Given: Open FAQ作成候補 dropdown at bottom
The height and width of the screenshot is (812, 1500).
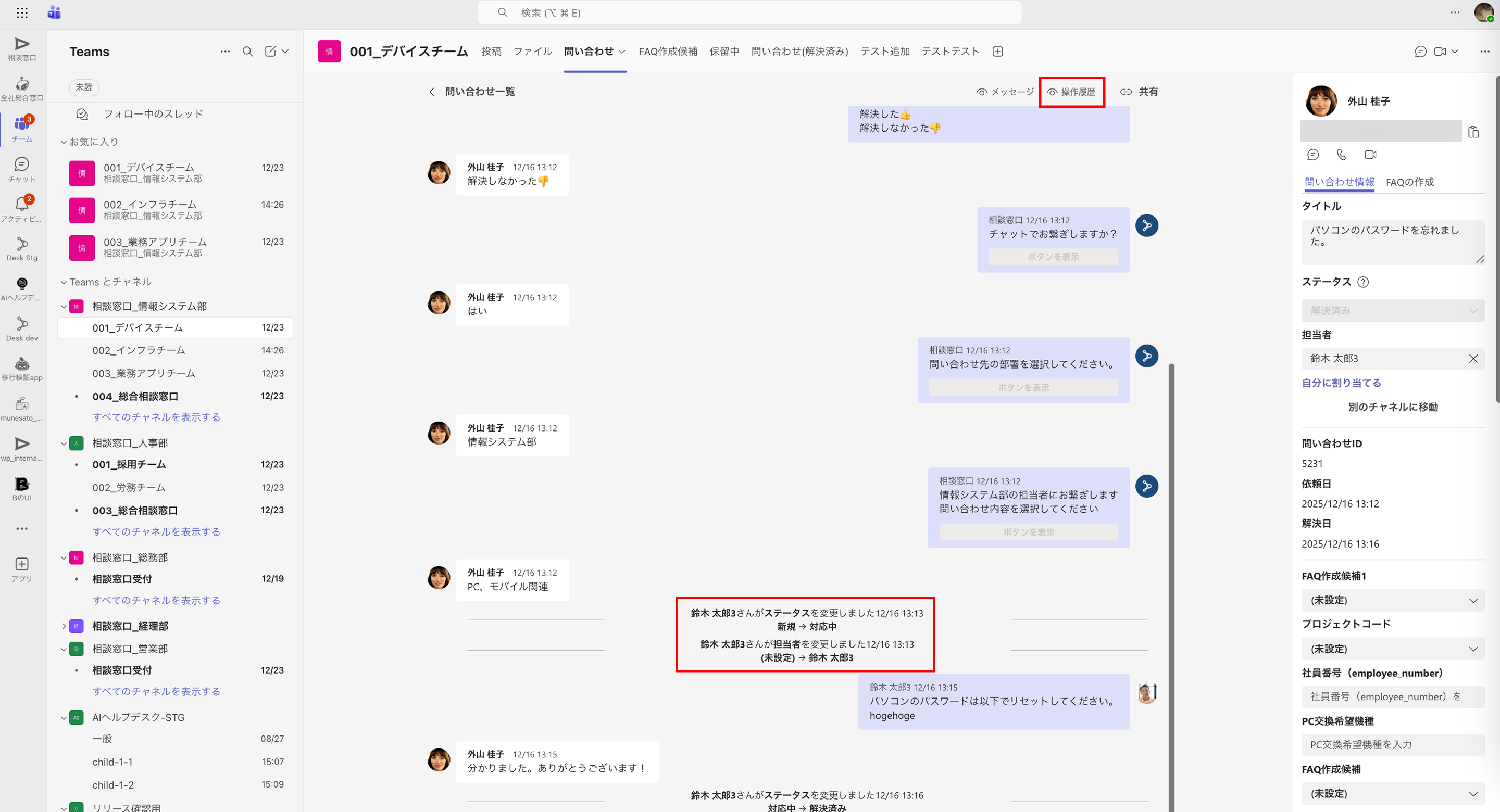Looking at the screenshot, I should 1393,793.
